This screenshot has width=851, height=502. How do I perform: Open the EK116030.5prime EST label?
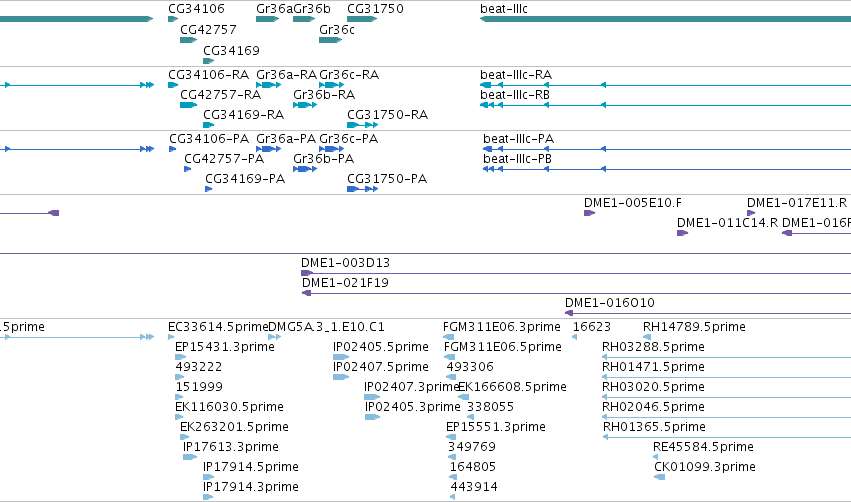pos(229,407)
